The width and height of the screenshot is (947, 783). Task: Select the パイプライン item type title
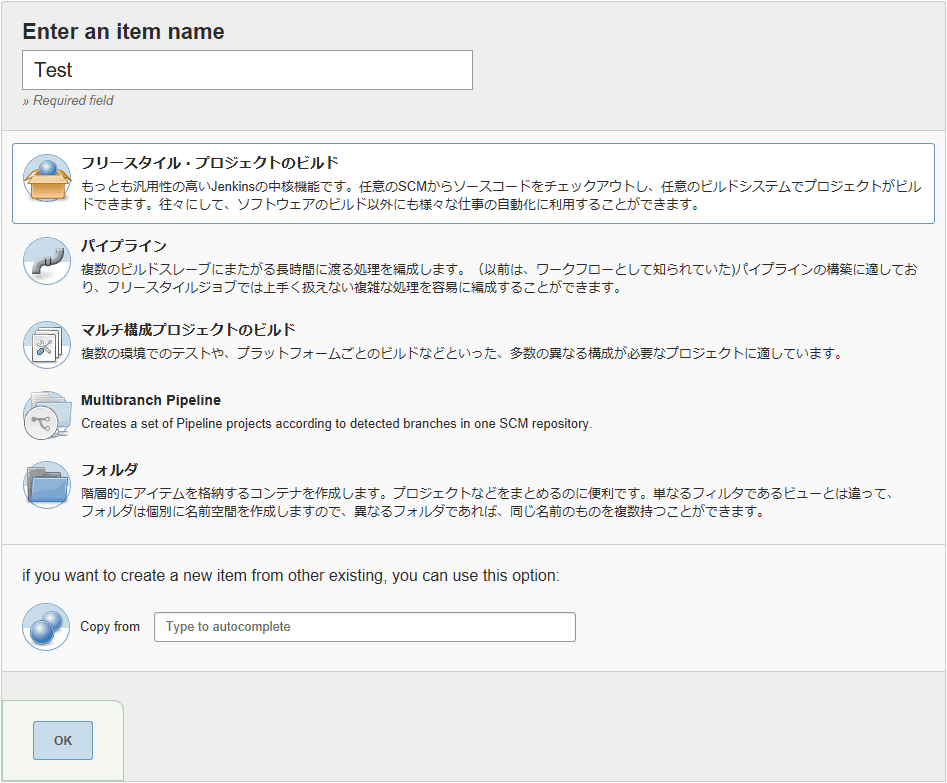pyautogui.click(x=124, y=245)
